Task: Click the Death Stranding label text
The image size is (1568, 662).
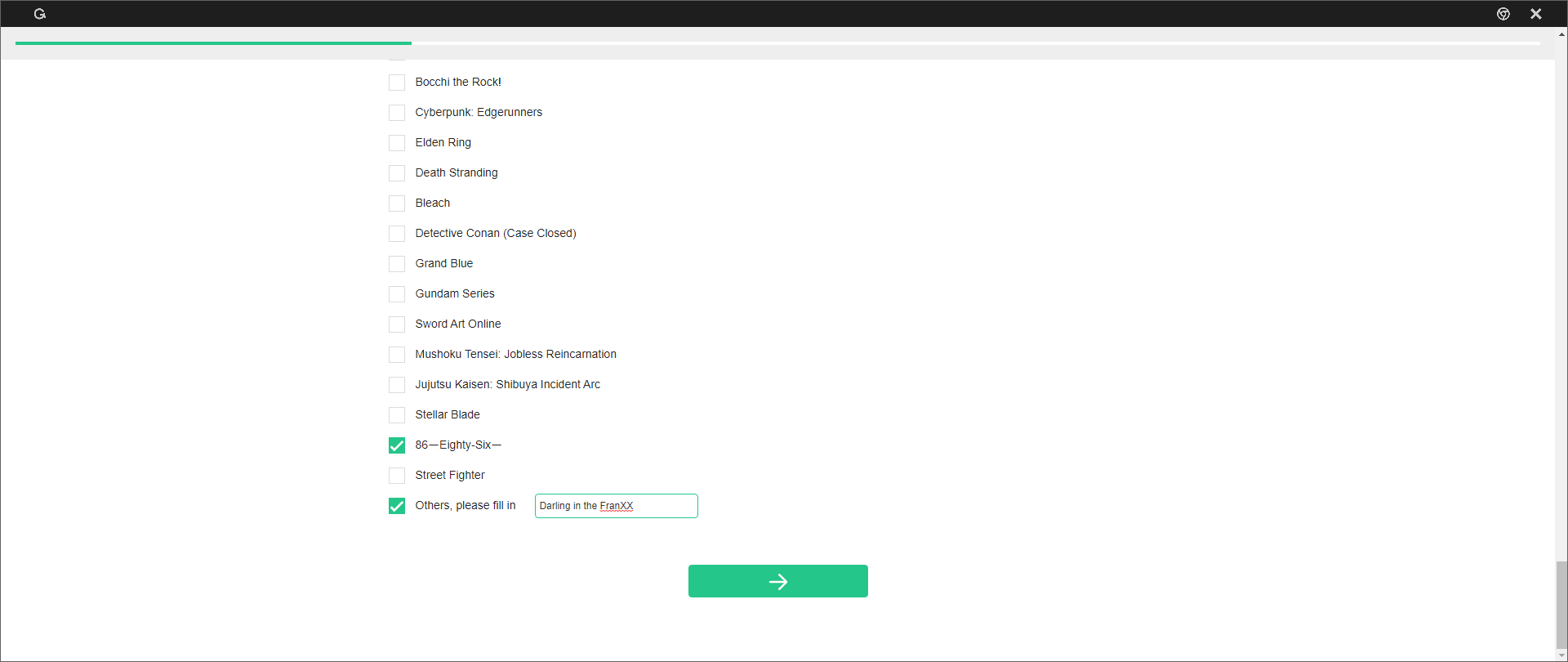Action: tap(457, 173)
